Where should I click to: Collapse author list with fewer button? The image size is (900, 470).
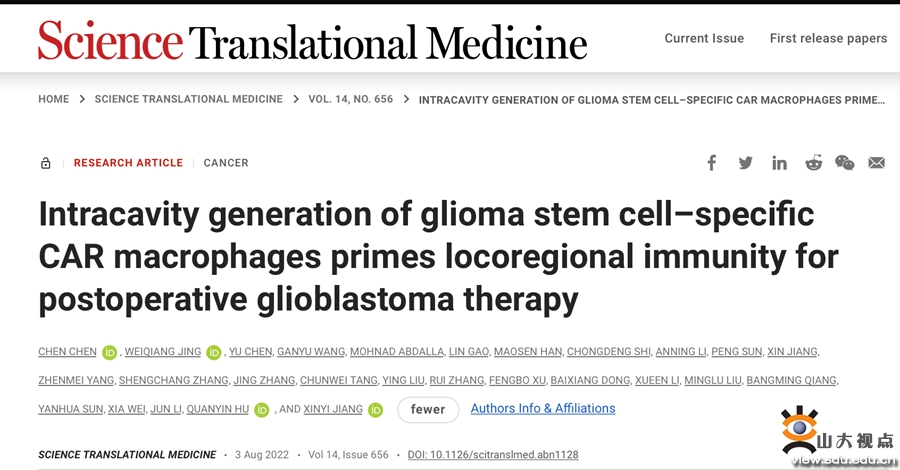428,410
